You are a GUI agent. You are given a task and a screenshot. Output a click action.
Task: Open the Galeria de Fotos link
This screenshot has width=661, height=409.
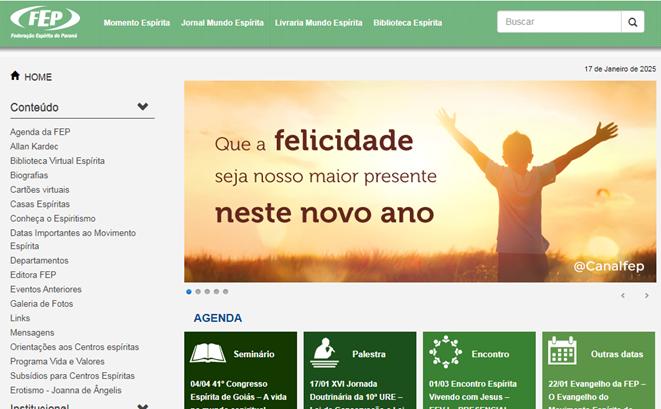(x=41, y=304)
